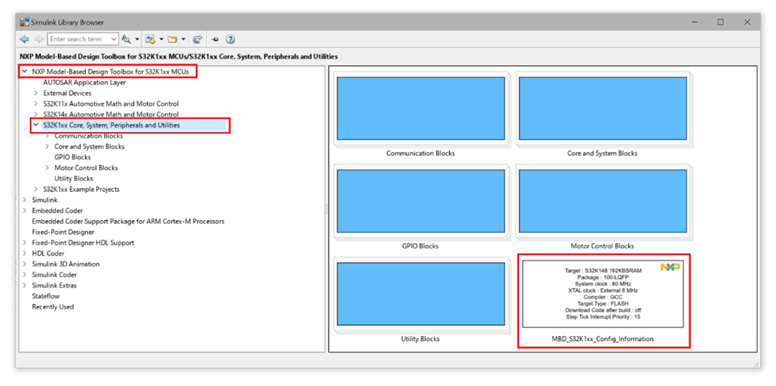The image size is (776, 386).
Task: Click the open folder icon
Action: tap(172, 39)
